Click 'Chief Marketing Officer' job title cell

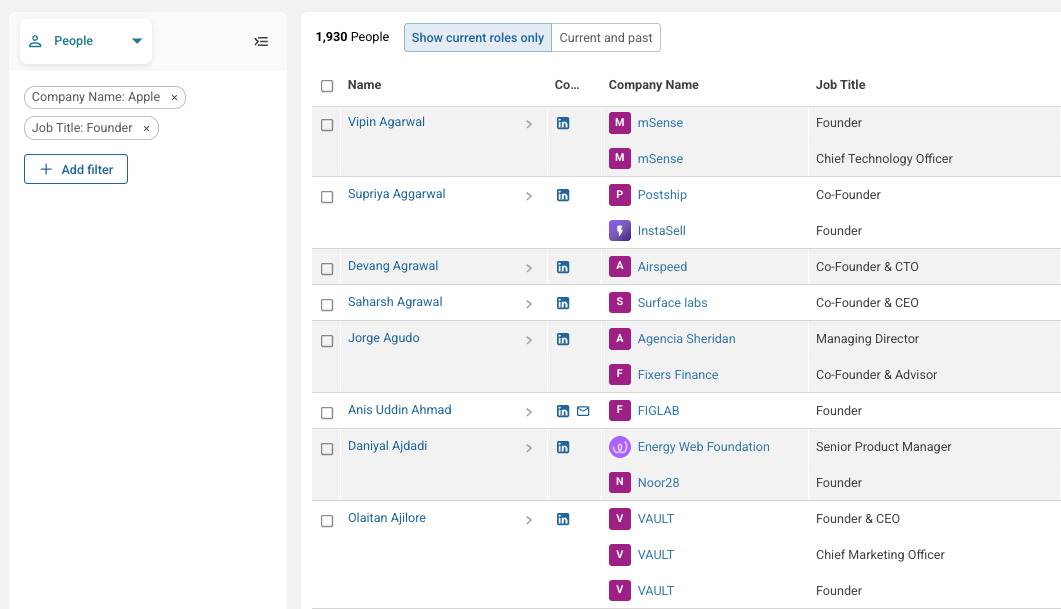click(880, 555)
